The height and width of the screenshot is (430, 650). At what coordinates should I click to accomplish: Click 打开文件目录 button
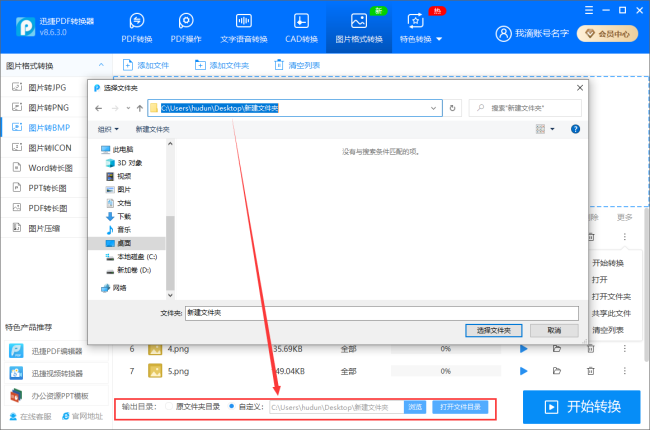pos(460,407)
